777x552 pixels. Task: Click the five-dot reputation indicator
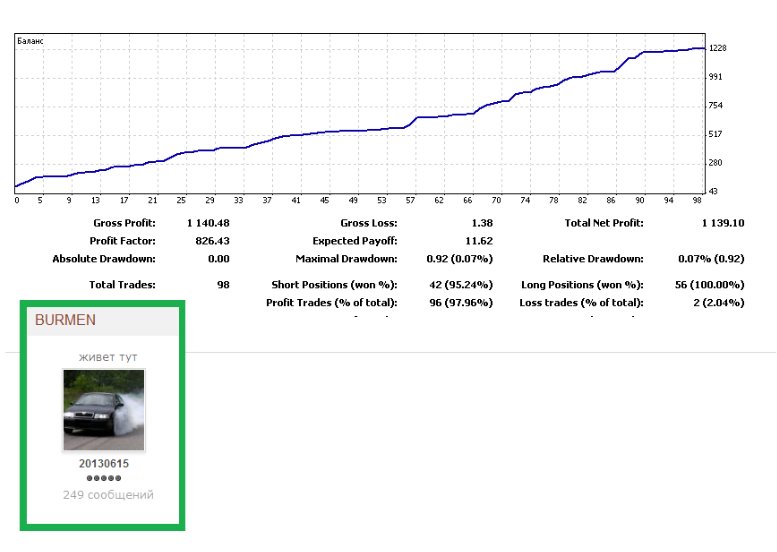104,478
